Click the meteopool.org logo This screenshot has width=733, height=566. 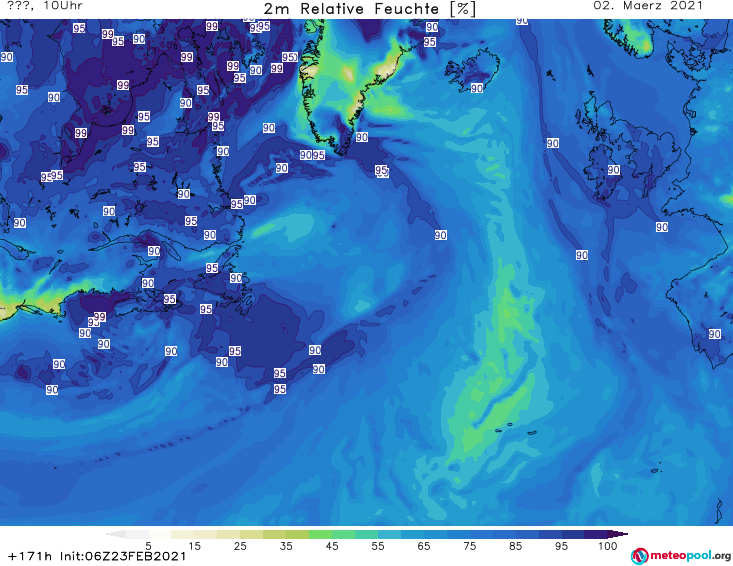[x=681, y=556]
